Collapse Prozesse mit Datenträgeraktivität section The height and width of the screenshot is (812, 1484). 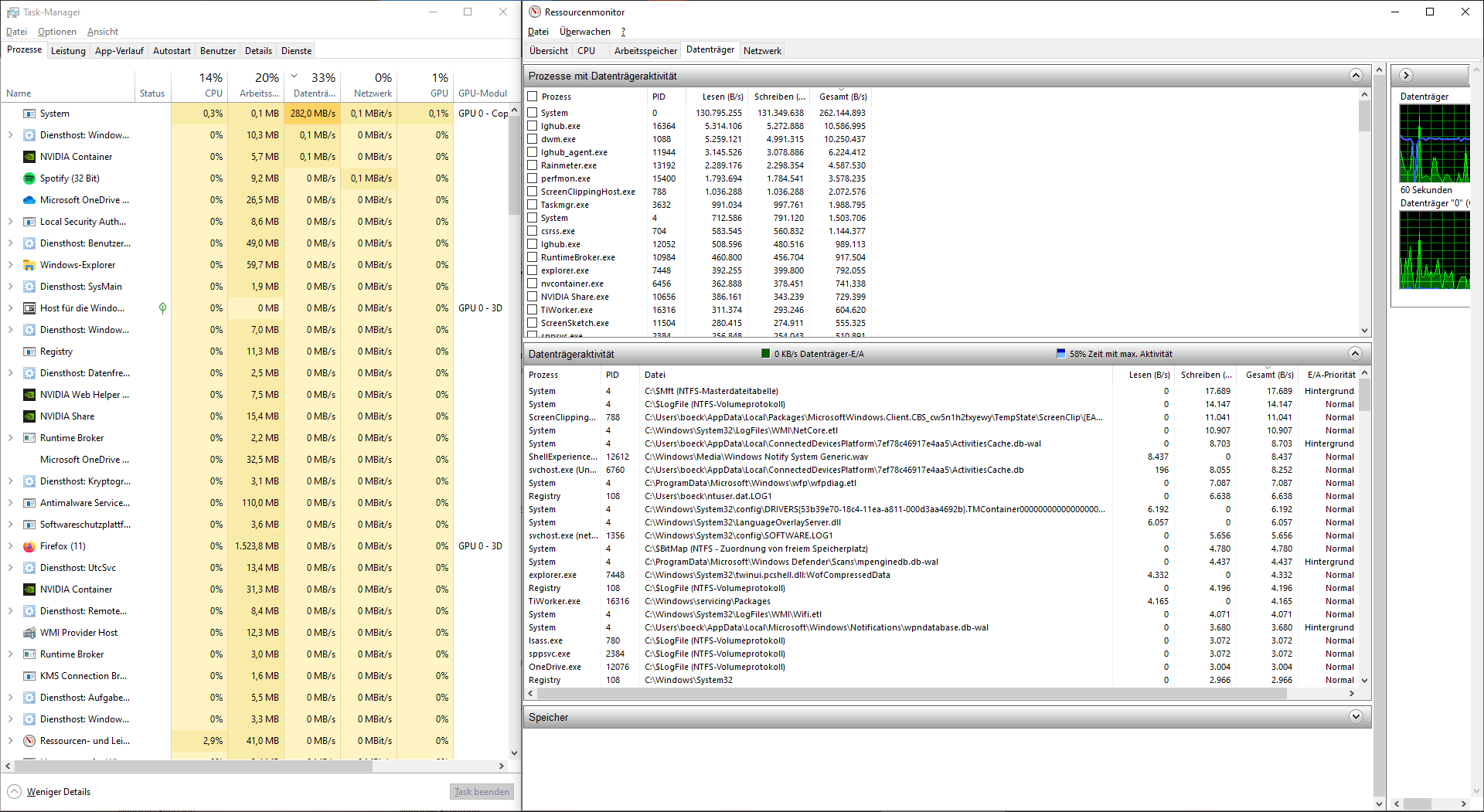(x=1356, y=76)
